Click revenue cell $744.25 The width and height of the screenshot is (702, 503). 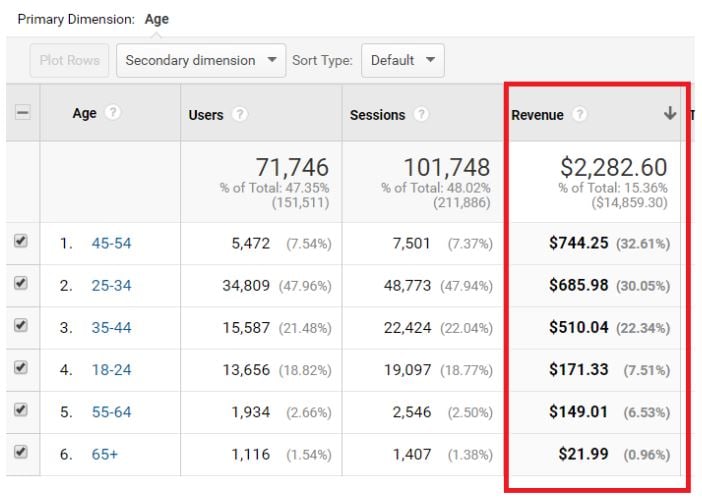[578, 243]
